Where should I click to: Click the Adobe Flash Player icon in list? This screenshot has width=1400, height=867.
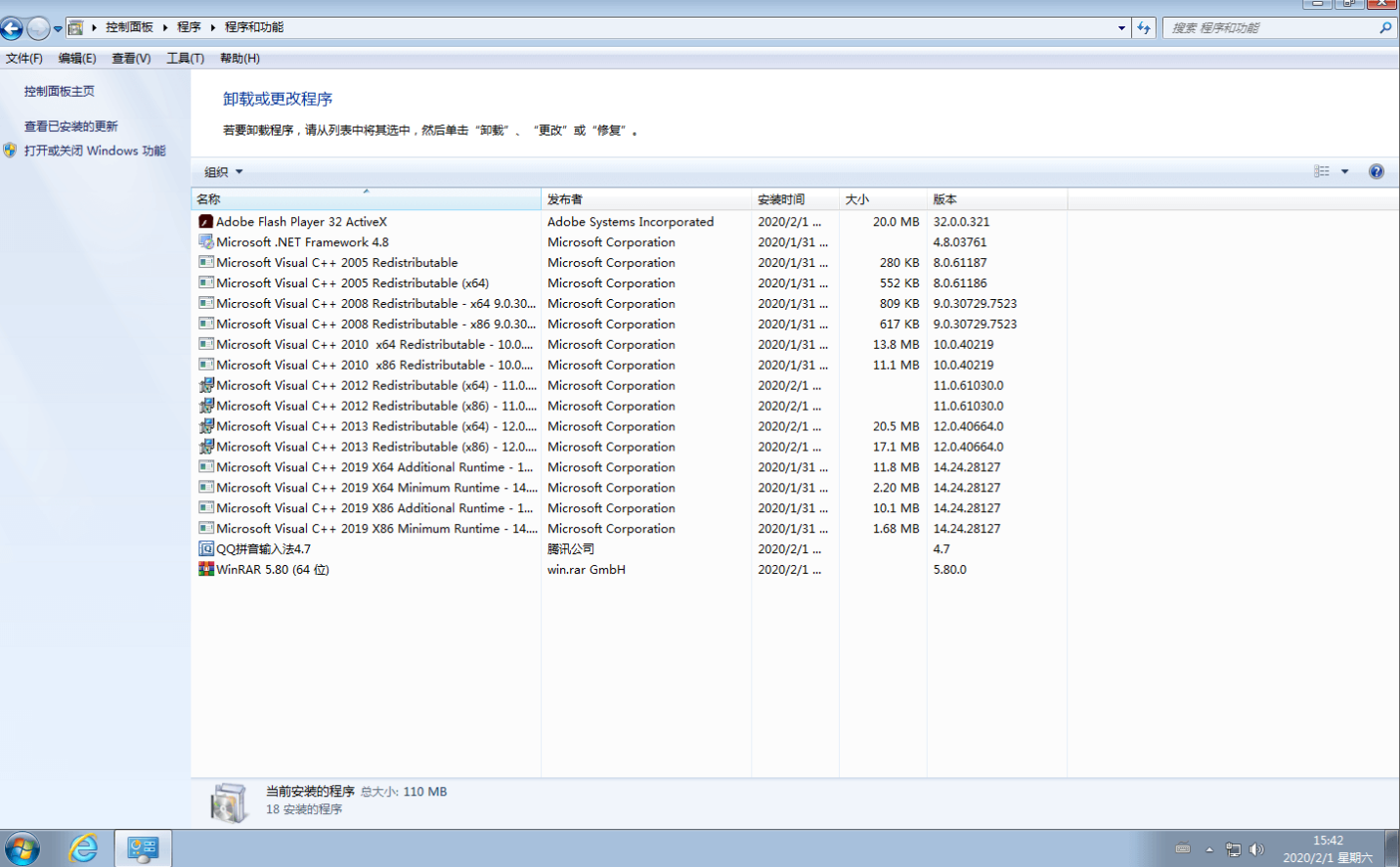[x=206, y=222]
